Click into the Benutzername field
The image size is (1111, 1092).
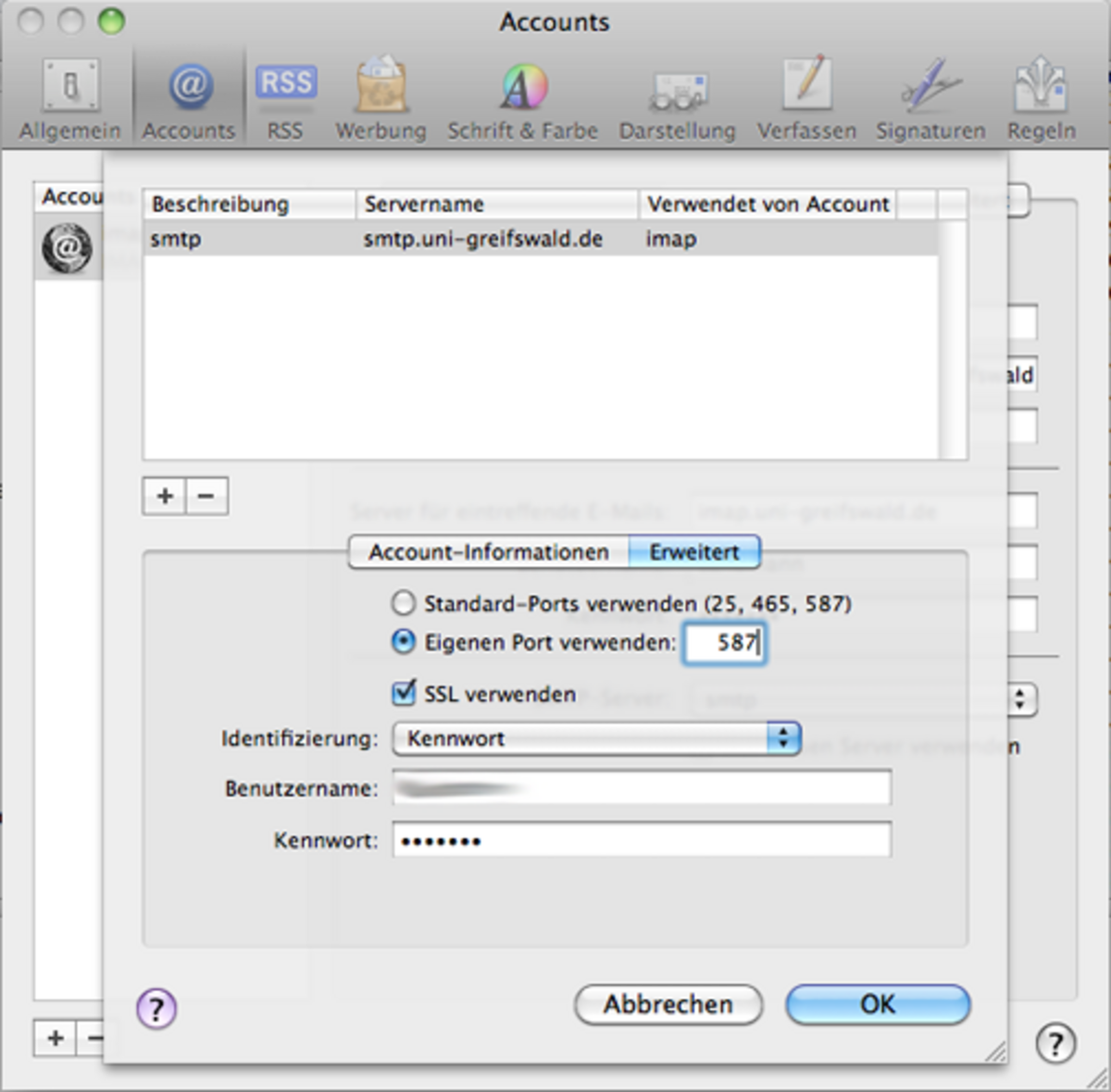pyautogui.click(x=641, y=789)
